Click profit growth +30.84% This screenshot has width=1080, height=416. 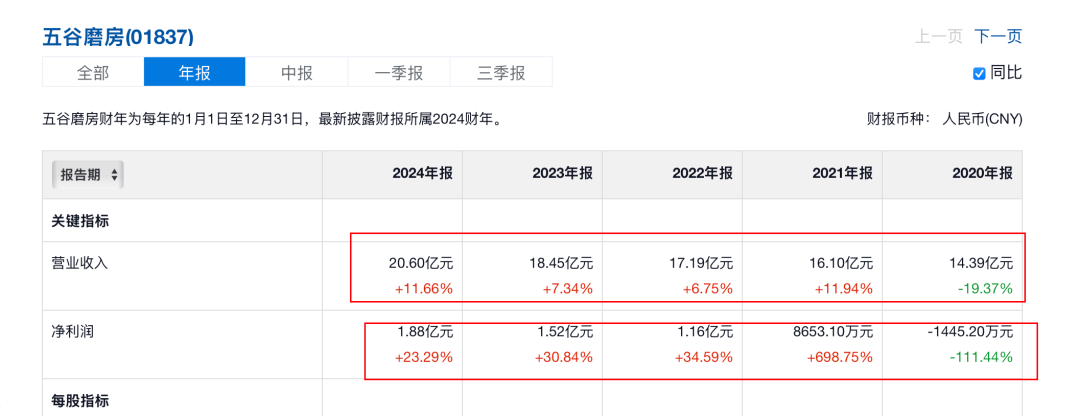[564, 357]
